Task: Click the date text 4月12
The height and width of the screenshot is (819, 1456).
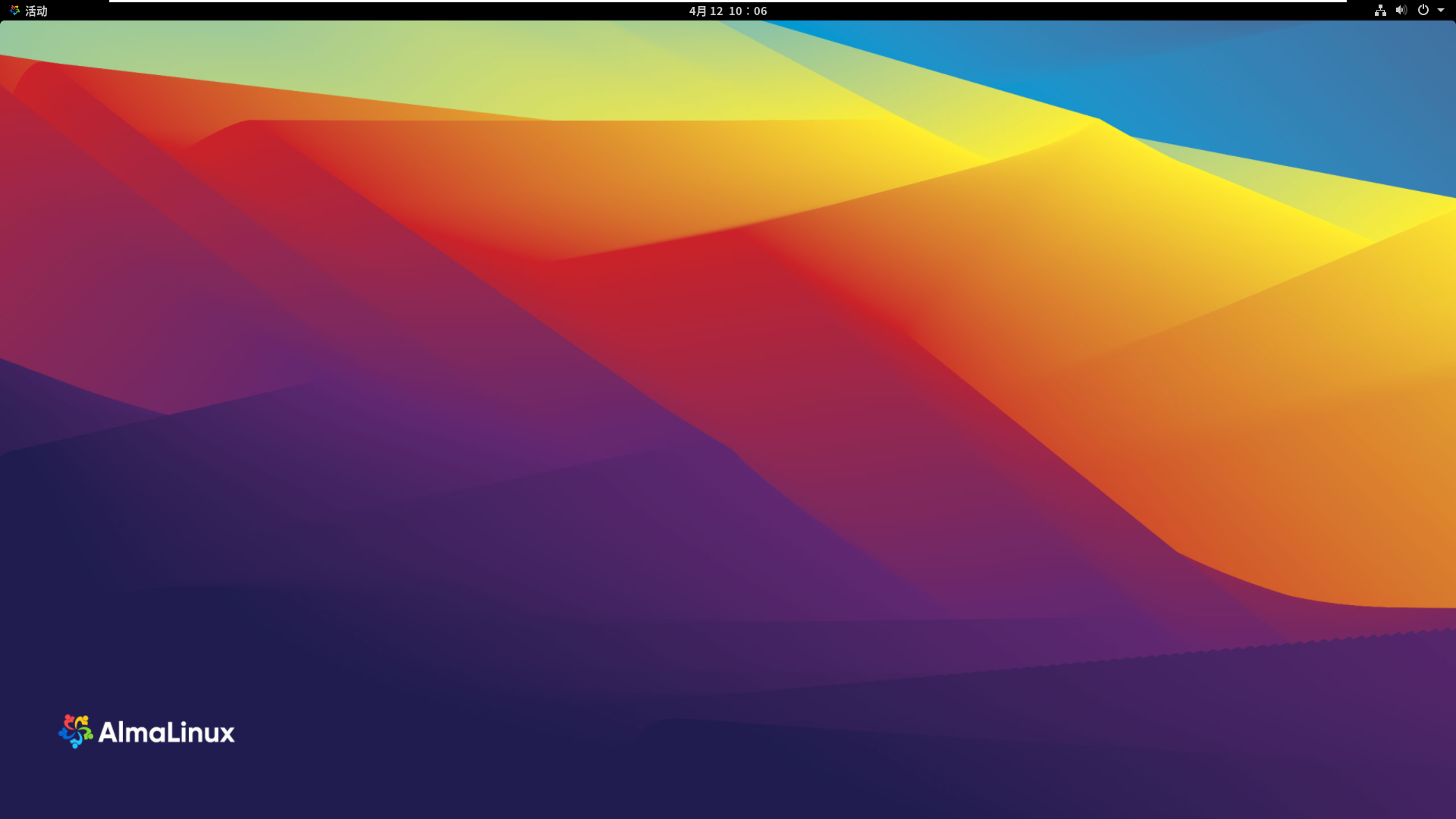Action: point(706,11)
